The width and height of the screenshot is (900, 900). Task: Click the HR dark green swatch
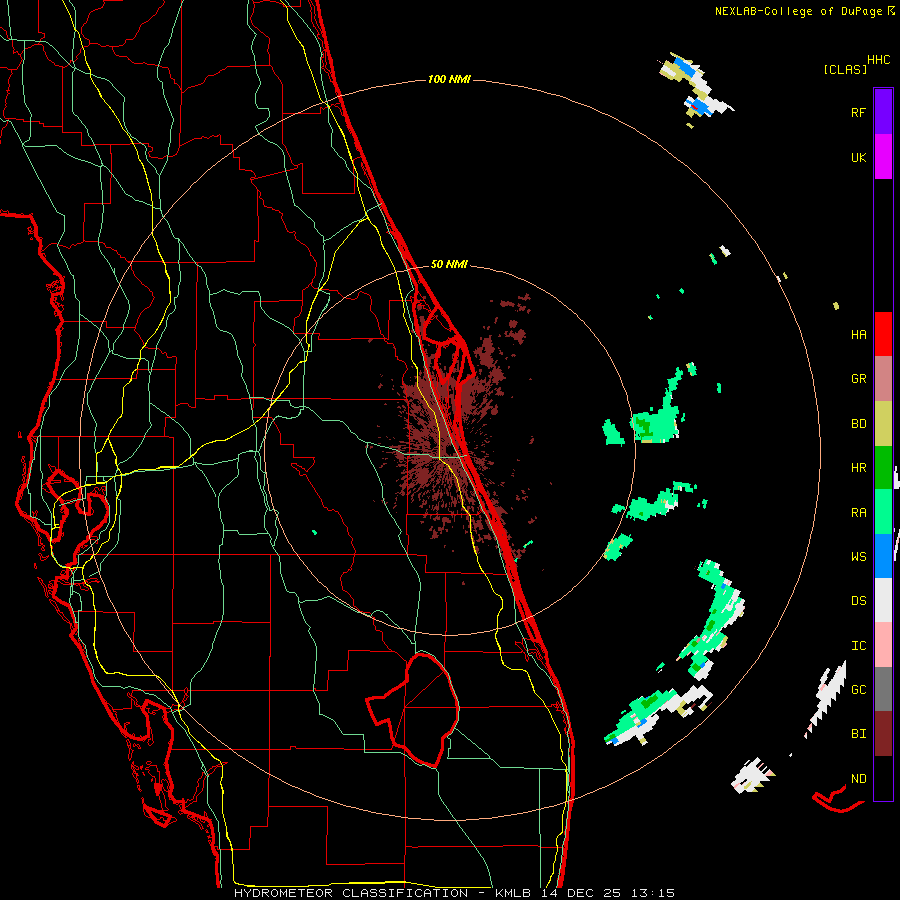(883, 467)
